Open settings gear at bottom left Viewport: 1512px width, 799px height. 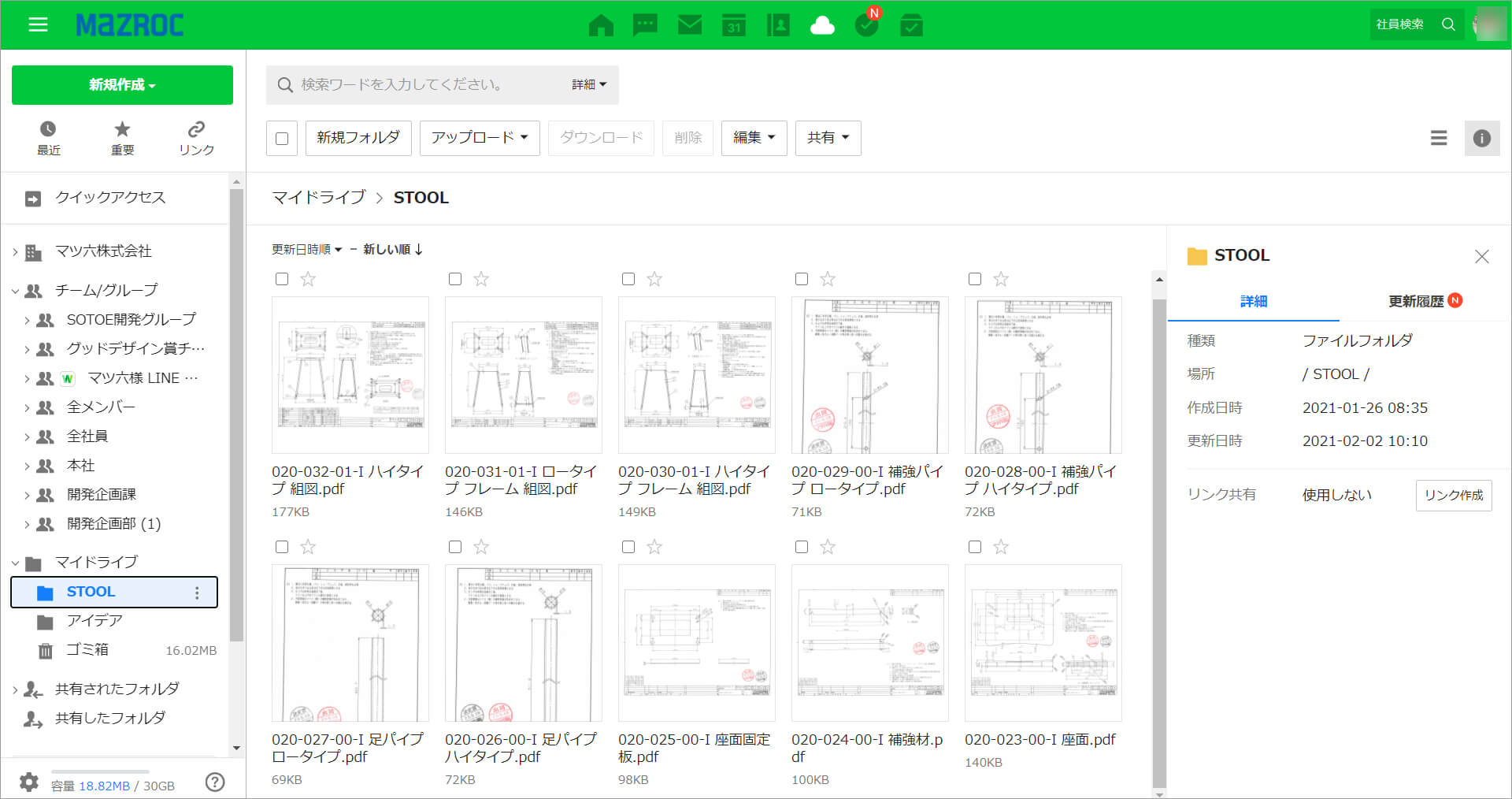29,782
